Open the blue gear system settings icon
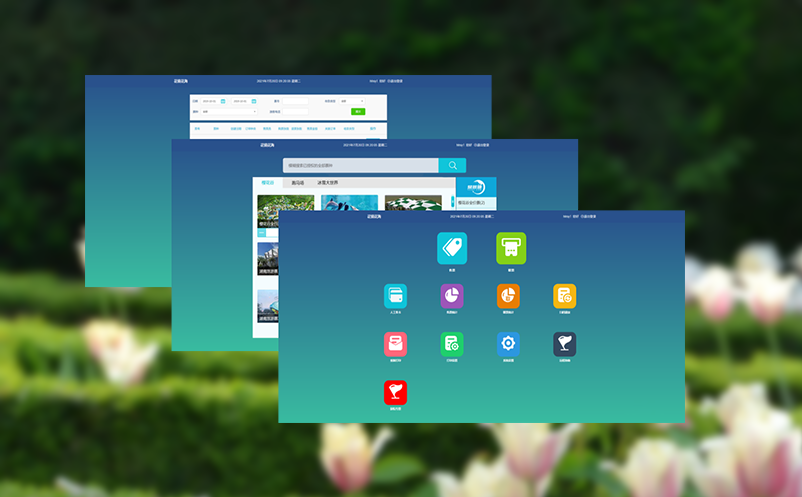 coord(508,344)
